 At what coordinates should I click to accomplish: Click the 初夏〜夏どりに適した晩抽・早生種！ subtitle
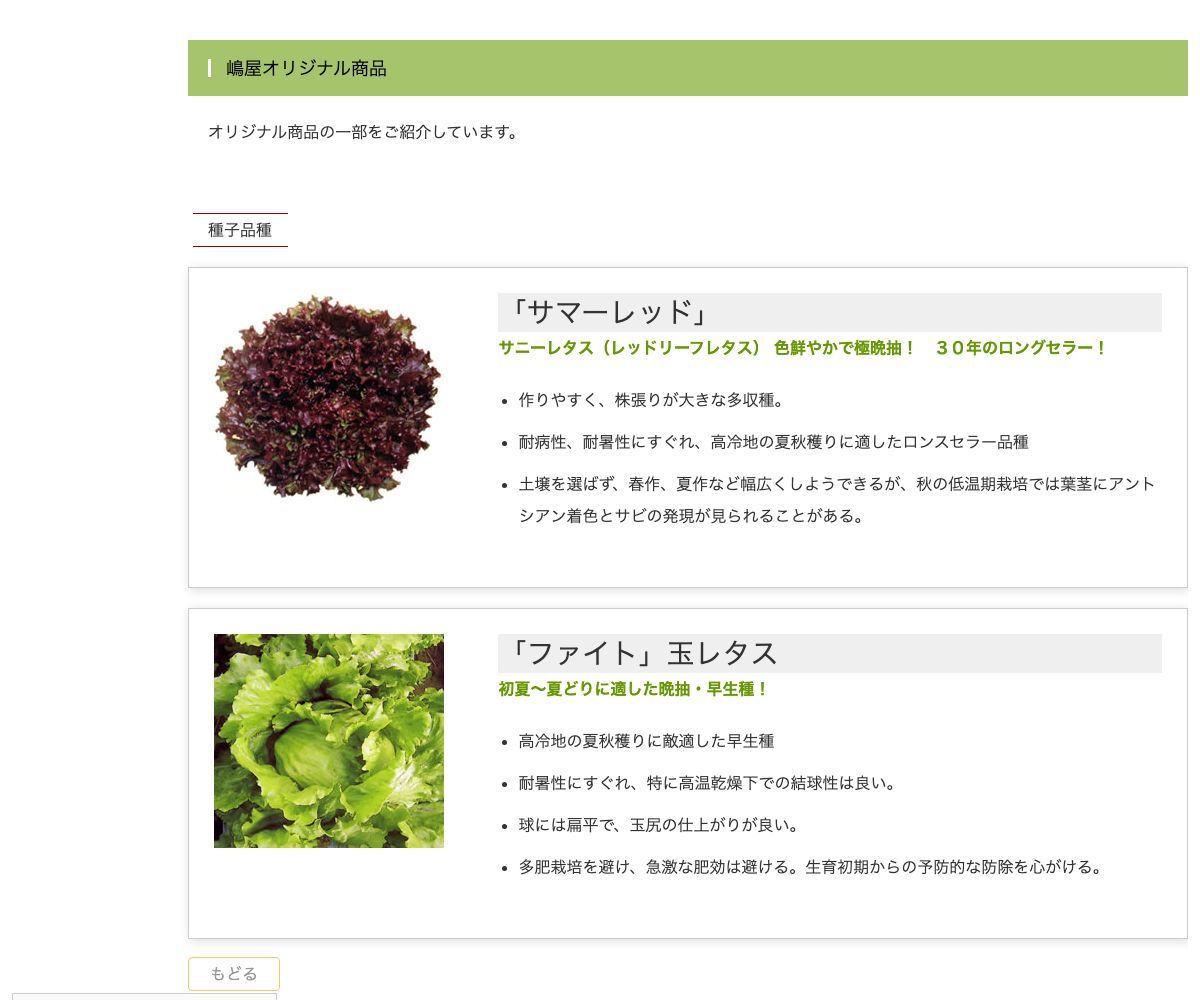coord(633,689)
